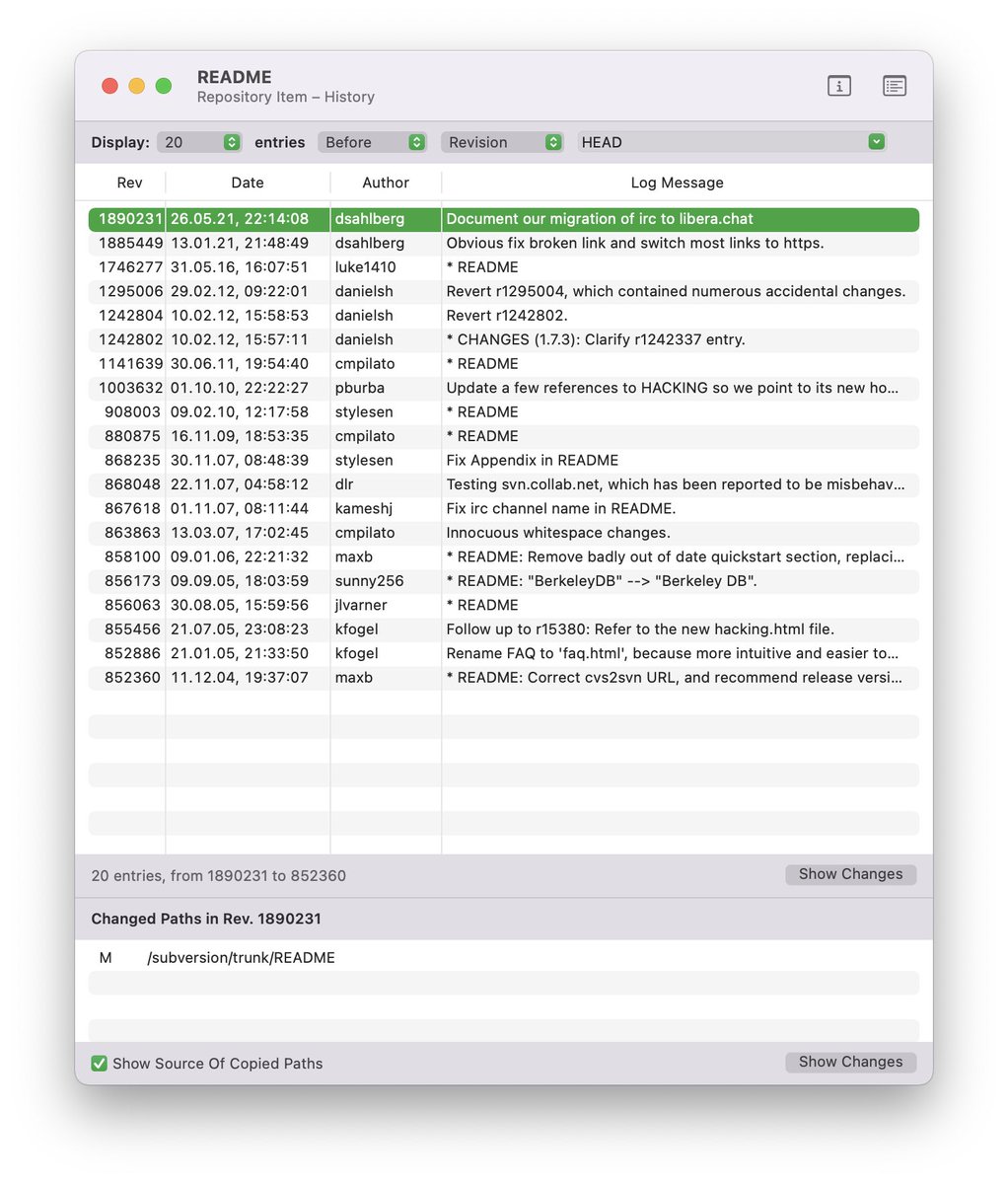
Task: Select revision 1242804 'Revert r1242802.'
Action: click(503, 316)
